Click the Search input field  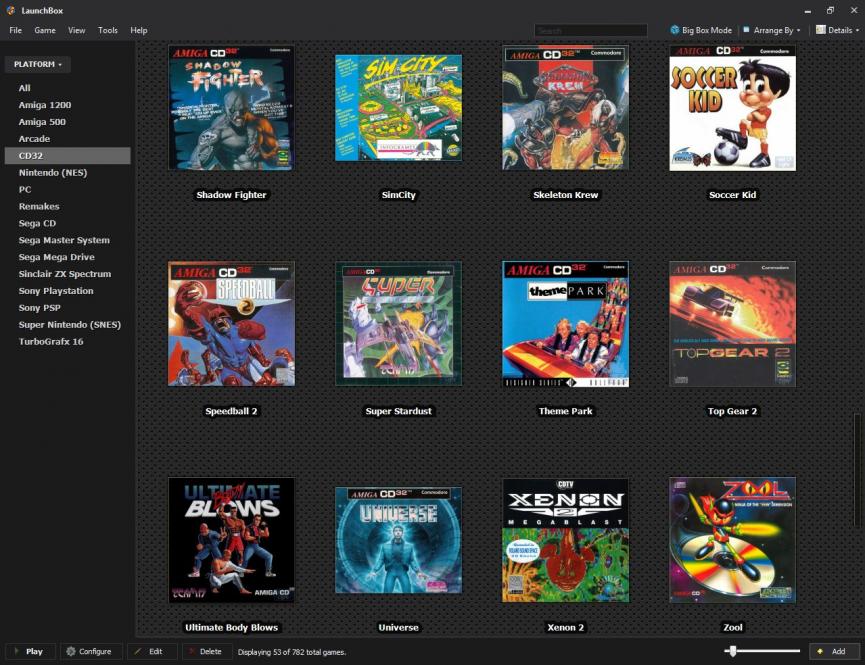(x=590, y=30)
